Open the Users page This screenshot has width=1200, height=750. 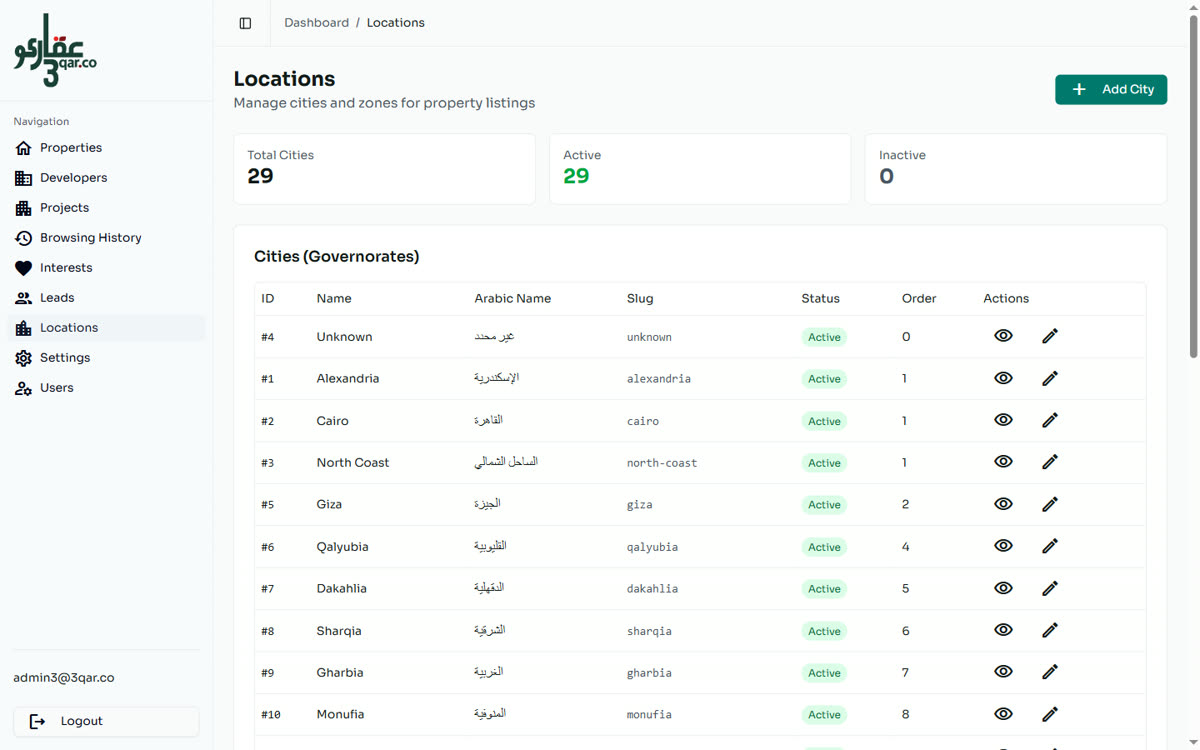(106, 388)
